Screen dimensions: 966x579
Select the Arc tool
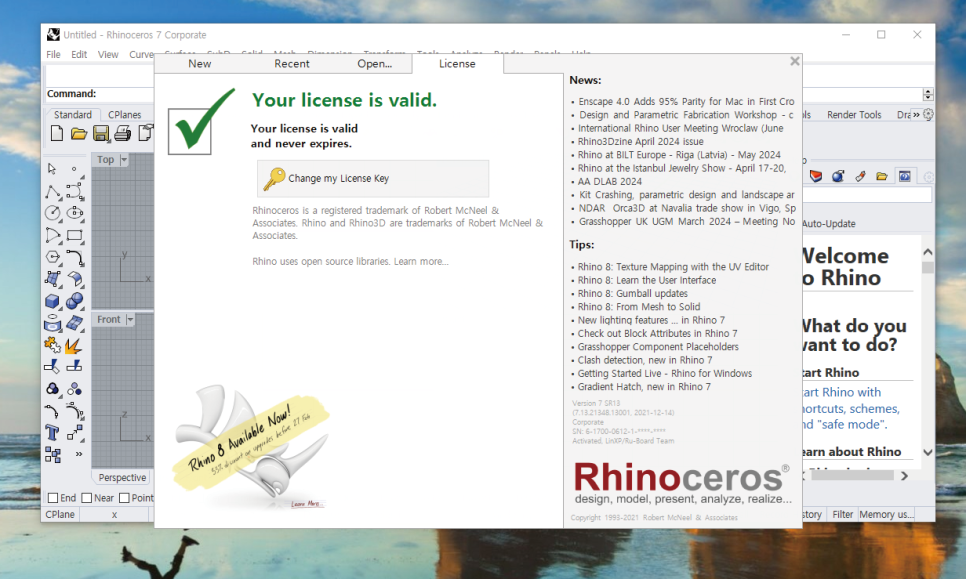[53, 235]
